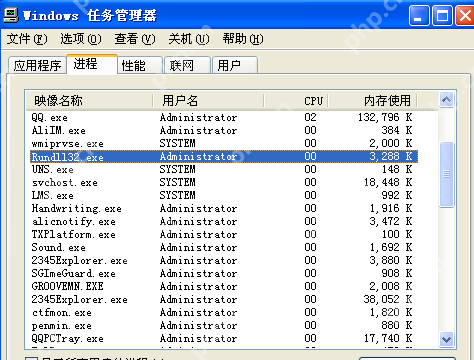Close the Windows 任务管理器 window
474x360 pixels.
465,16
